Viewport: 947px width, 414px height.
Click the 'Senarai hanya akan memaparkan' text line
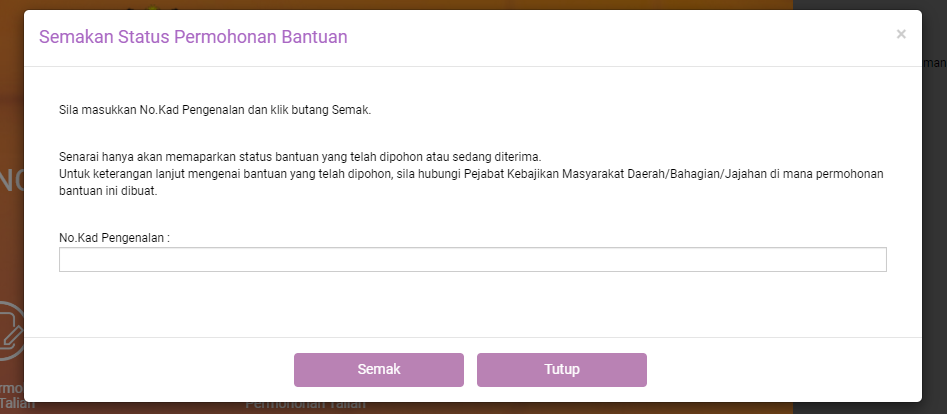click(299, 158)
